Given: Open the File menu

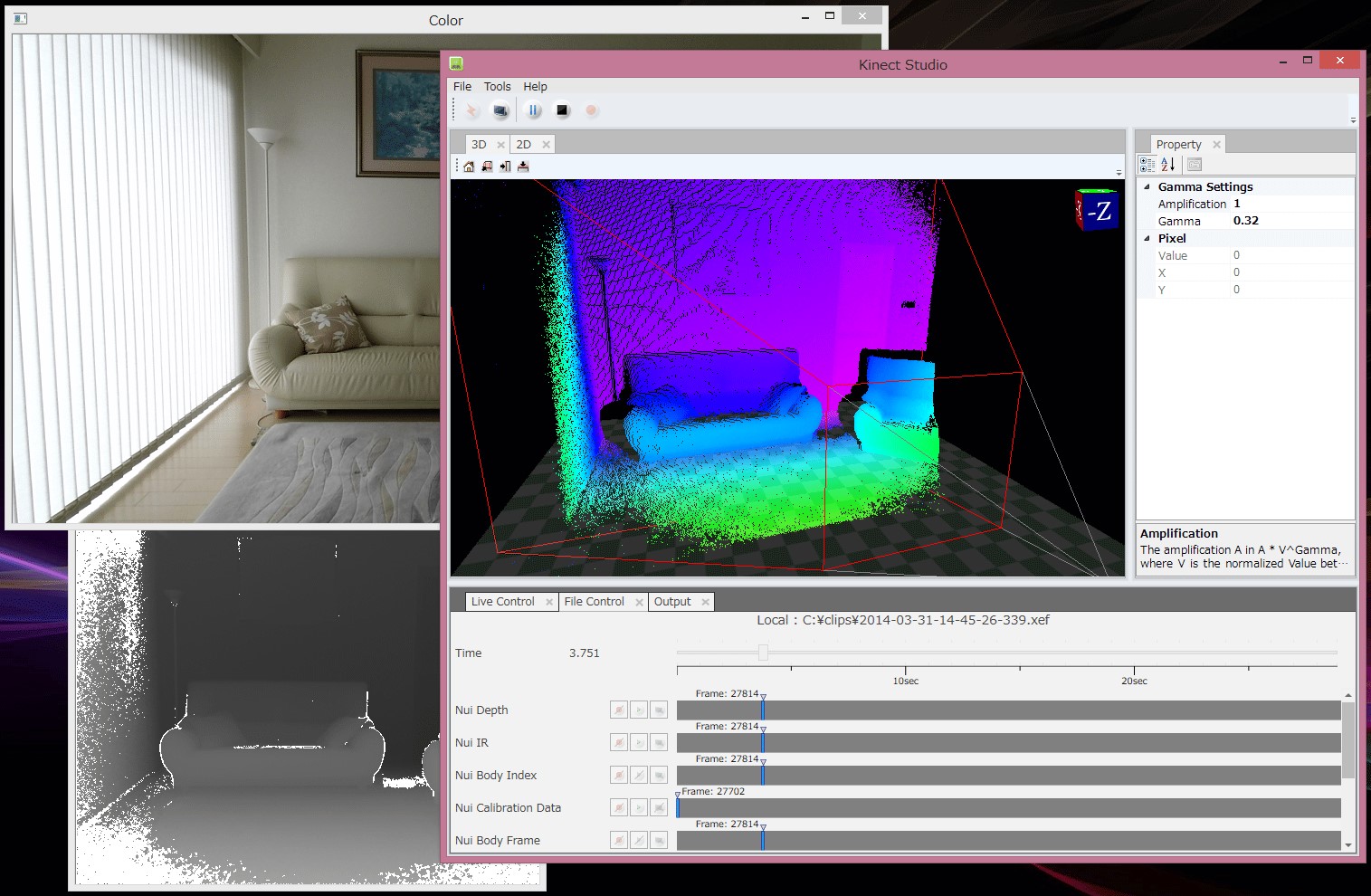Looking at the screenshot, I should click(x=462, y=87).
